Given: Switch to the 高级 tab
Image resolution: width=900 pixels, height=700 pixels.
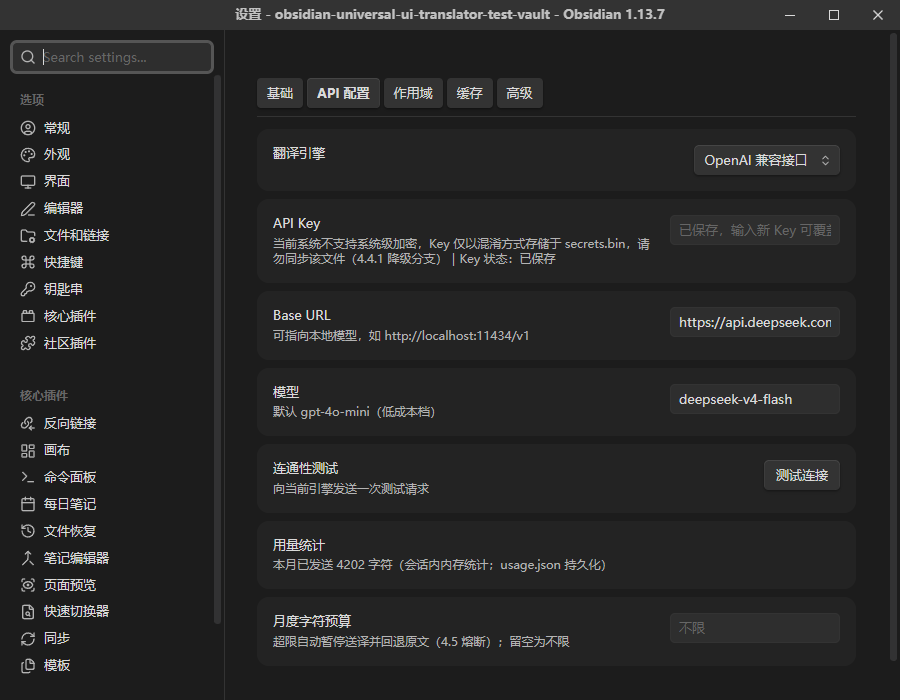Looking at the screenshot, I should click(x=519, y=93).
